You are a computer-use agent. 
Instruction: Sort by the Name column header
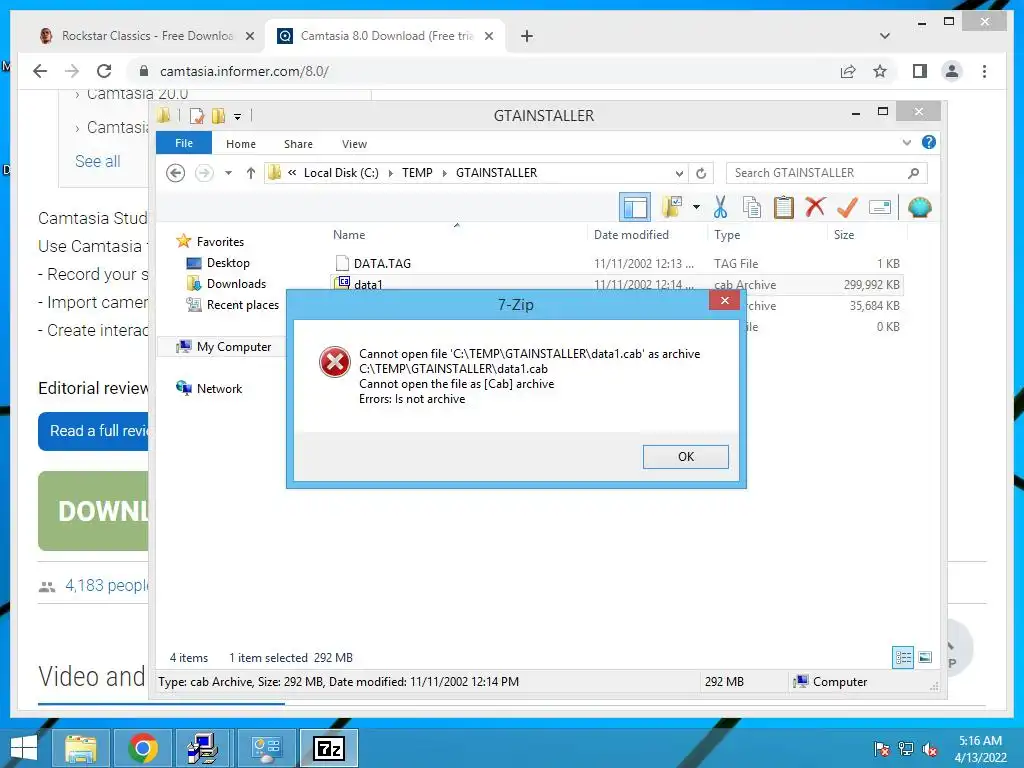[x=349, y=234]
